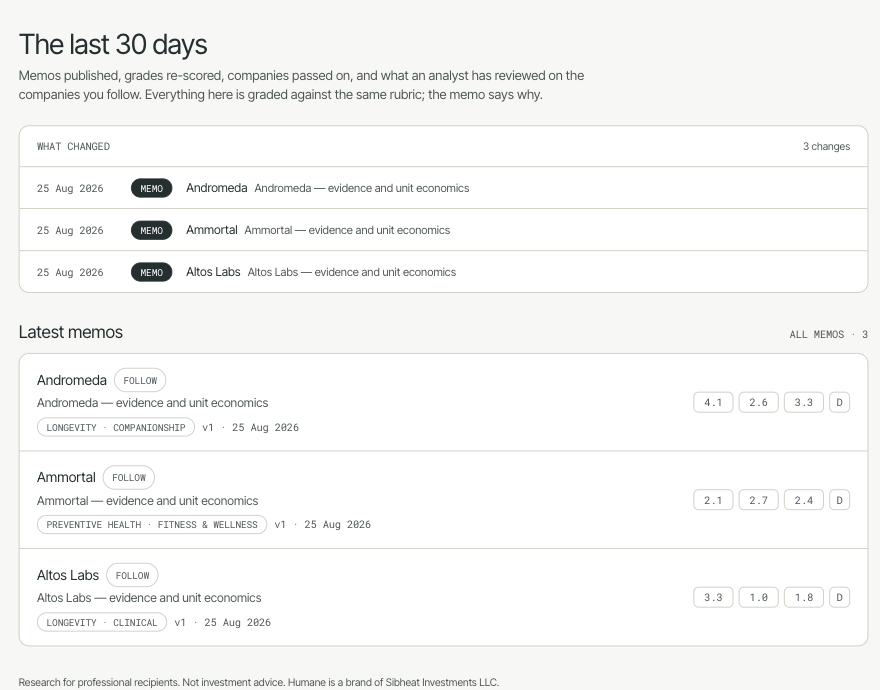Screen dimensions: 880x690
Task: Click the D grade badge for Ammortal
Action: 840,500
